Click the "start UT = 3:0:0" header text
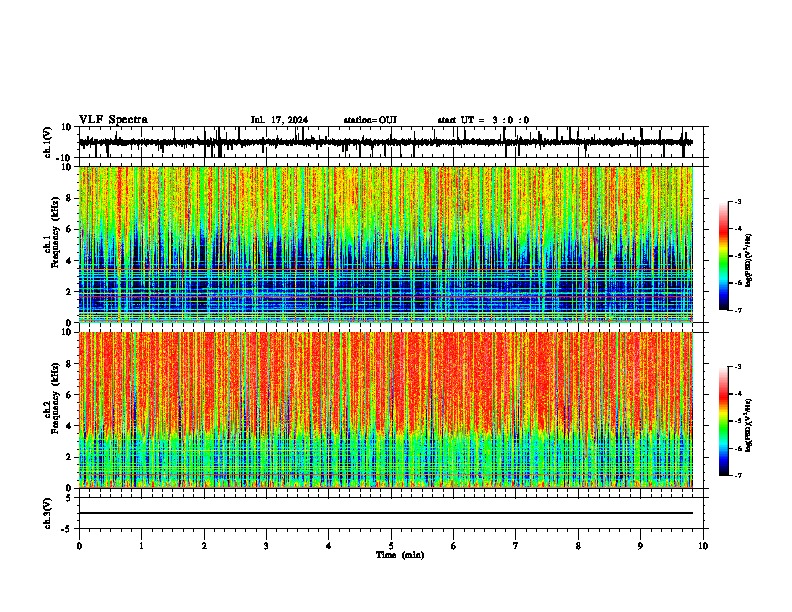The image size is (792, 612). point(483,120)
